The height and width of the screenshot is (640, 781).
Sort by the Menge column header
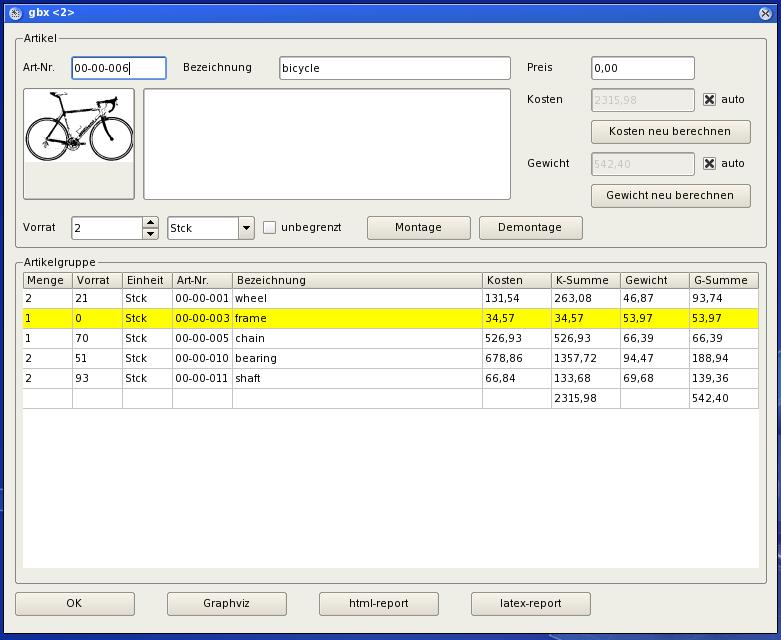[48, 280]
